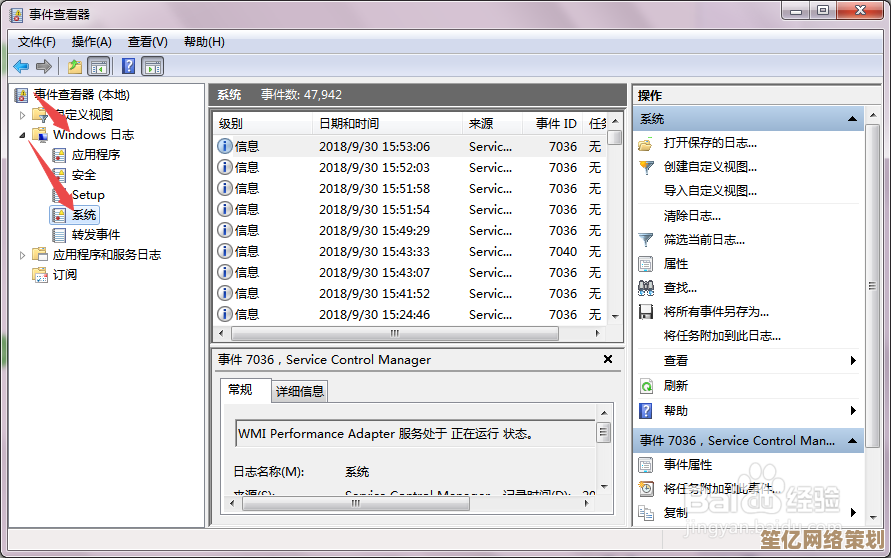Click the binoculars icon for 查找

coord(646,288)
